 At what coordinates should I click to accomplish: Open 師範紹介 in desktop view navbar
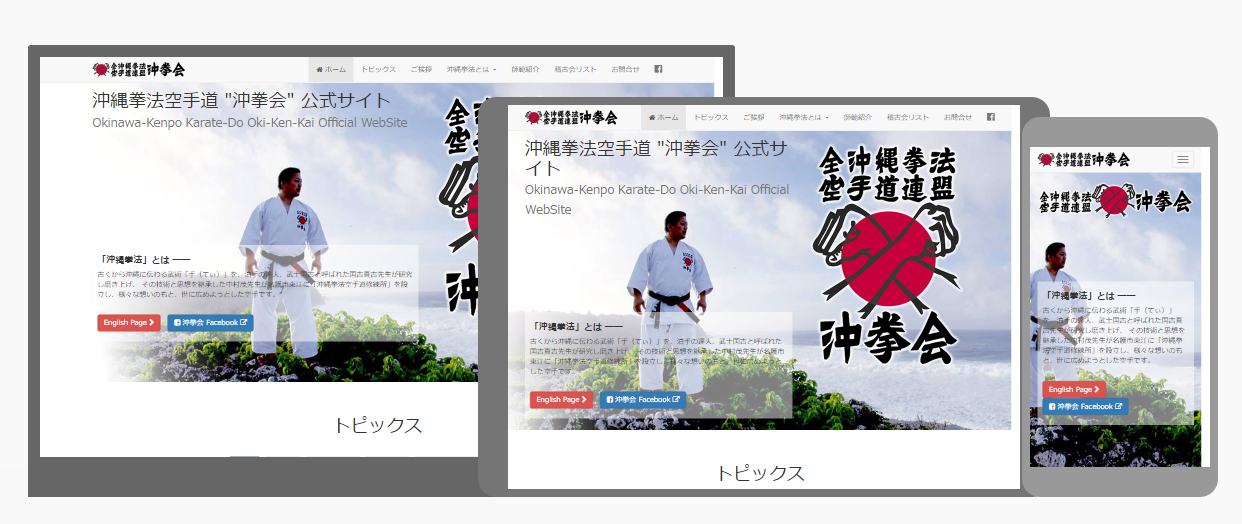(x=525, y=69)
